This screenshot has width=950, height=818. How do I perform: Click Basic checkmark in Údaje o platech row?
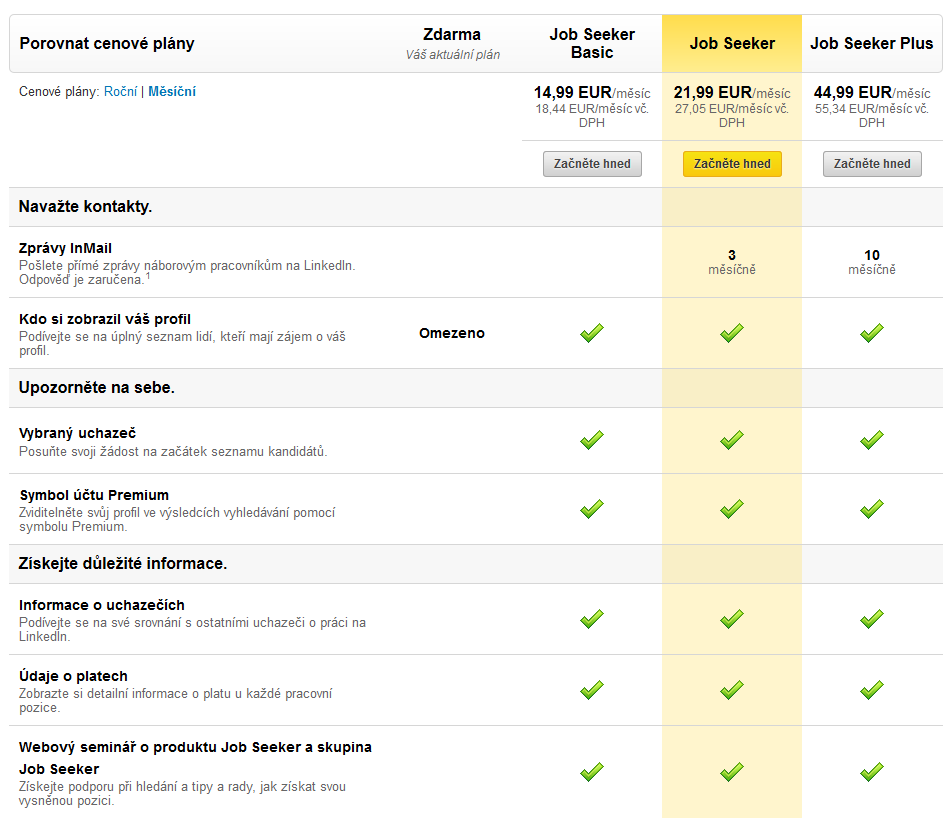click(x=592, y=690)
